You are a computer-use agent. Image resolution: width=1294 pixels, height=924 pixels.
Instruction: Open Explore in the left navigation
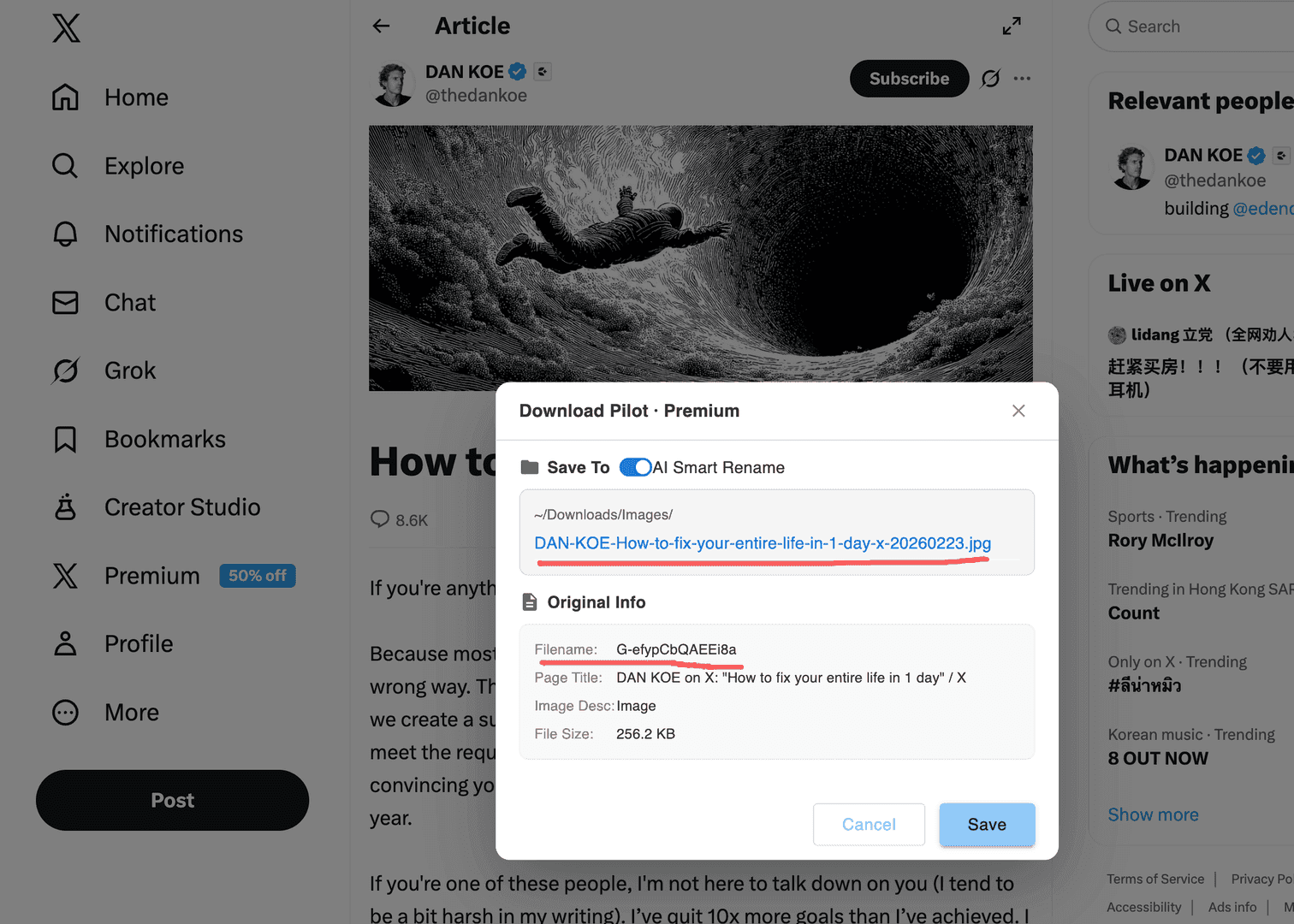point(143,165)
